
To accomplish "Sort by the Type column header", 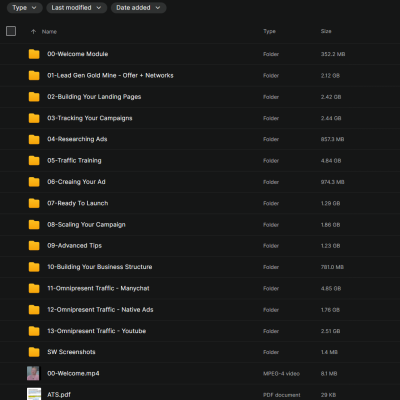I will 269,31.
